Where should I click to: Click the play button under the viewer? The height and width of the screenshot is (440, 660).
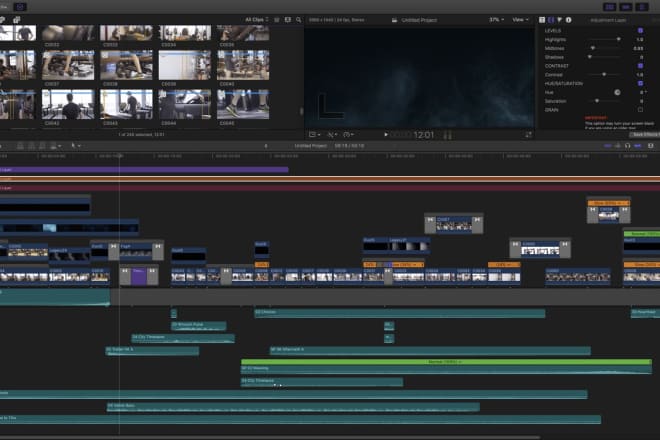point(386,135)
